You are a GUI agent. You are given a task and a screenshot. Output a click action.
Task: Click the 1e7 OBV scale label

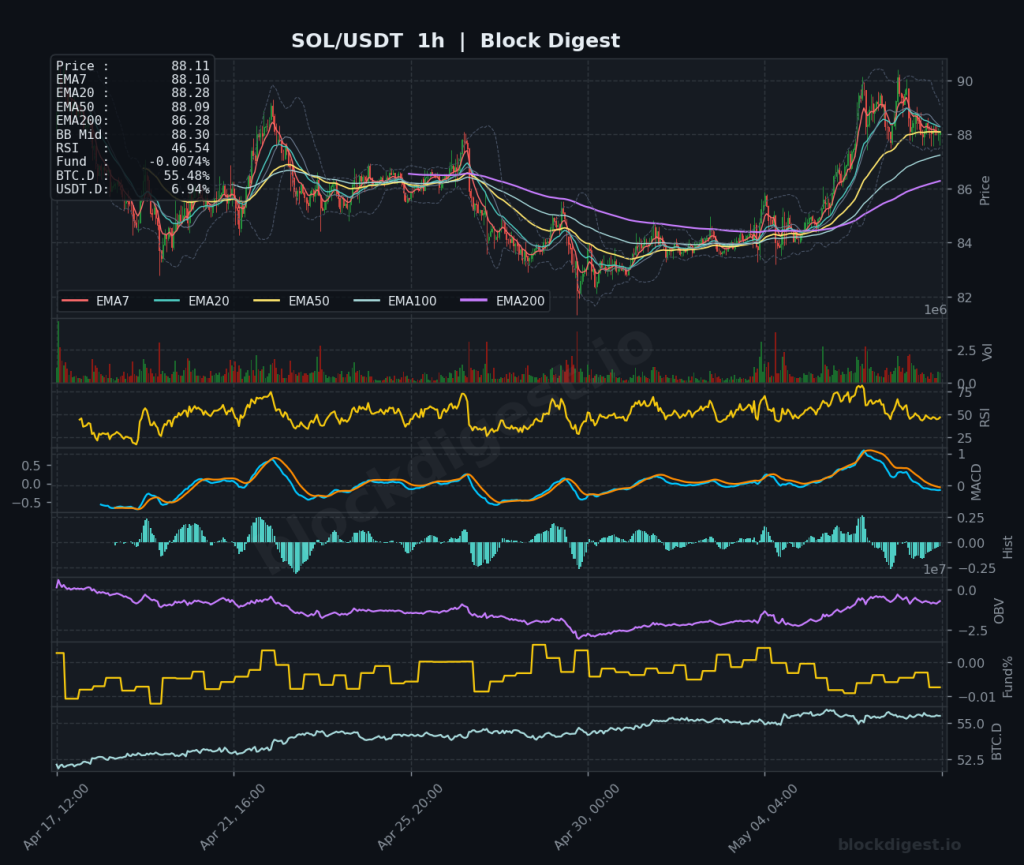[935, 570]
